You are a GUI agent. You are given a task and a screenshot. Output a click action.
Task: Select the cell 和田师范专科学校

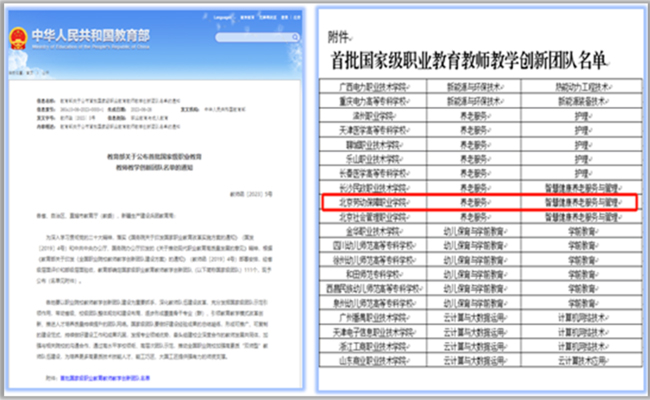(373, 274)
